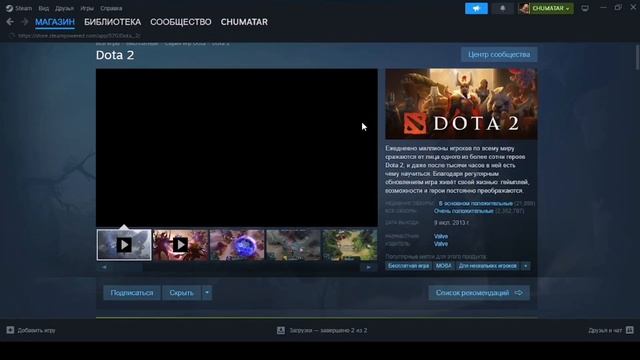Switch to the СООБЩЕСТВО tab
640x360 pixels.
tap(181, 22)
